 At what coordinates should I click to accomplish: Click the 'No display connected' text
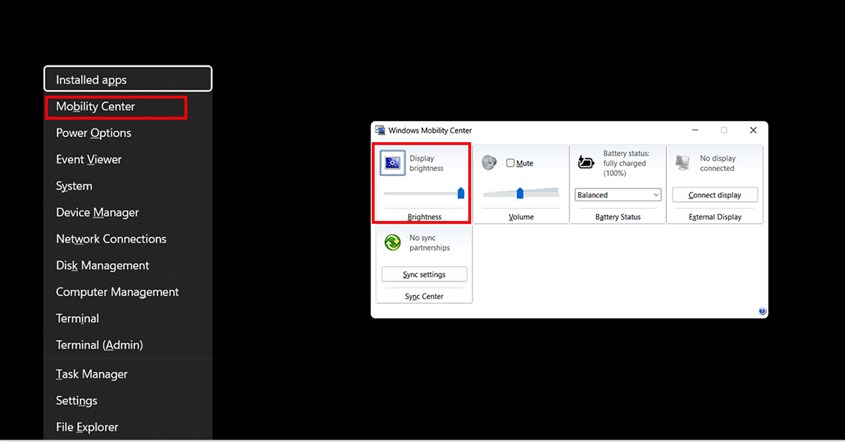pyautogui.click(x=717, y=163)
